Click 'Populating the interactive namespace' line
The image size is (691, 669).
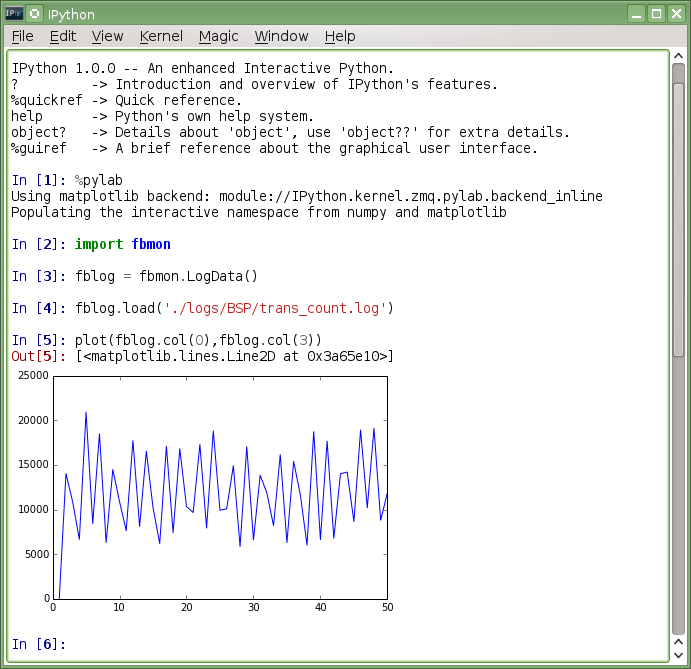[259, 212]
